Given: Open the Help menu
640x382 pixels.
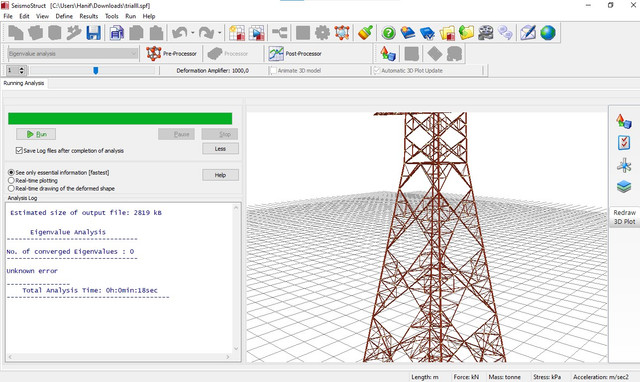Looking at the screenshot, I should pos(149,16).
